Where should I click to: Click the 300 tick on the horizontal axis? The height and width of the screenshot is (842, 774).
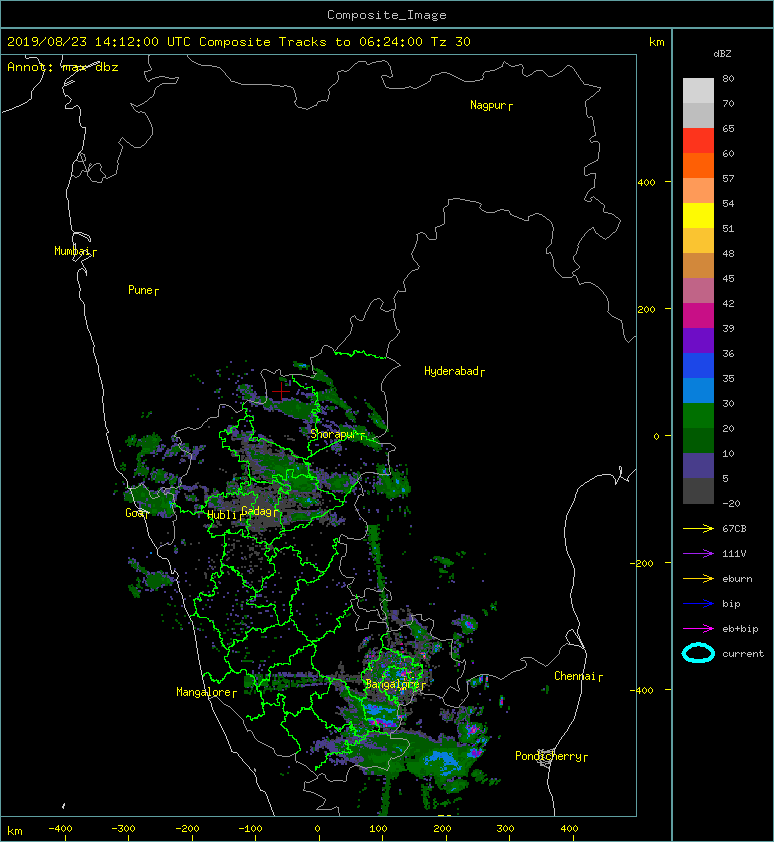tap(505, 829)
